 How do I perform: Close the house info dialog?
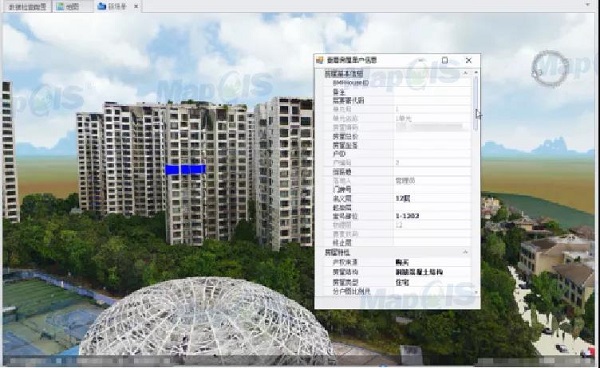point(469,60)
